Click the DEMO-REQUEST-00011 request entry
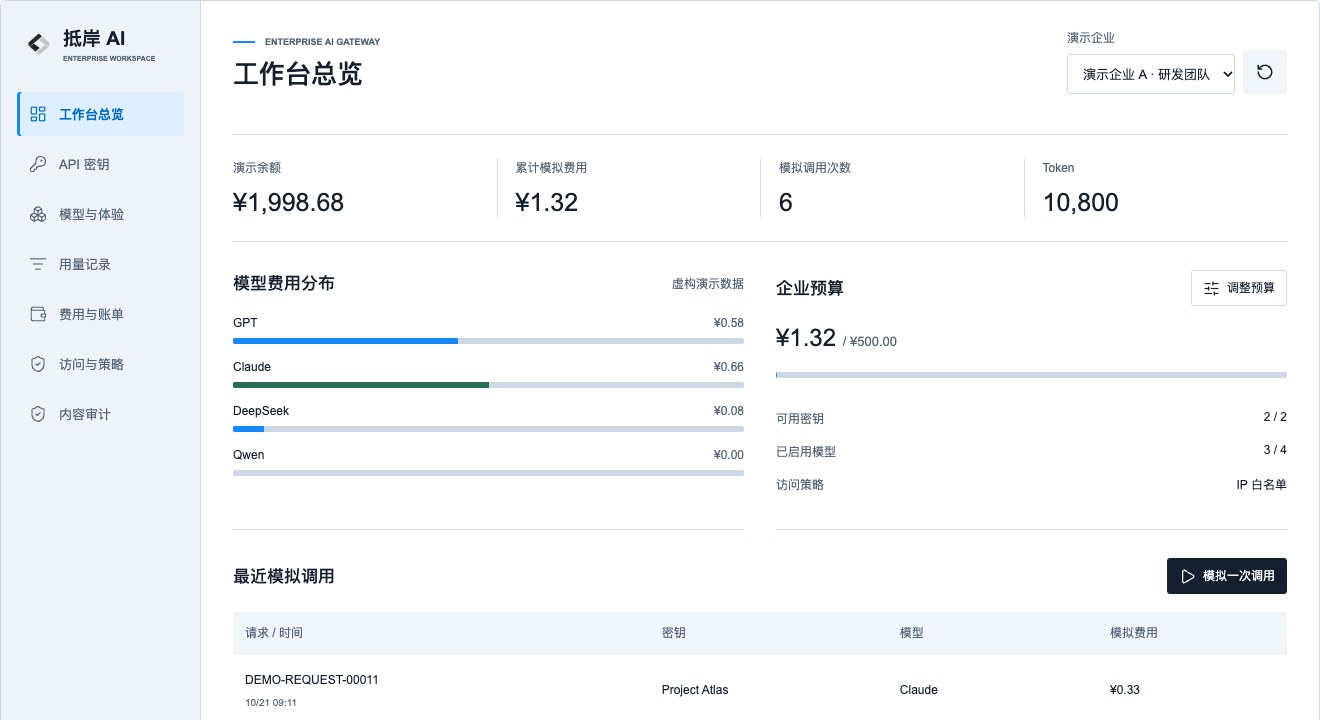Screen dimensions: 1320x720 312,680
